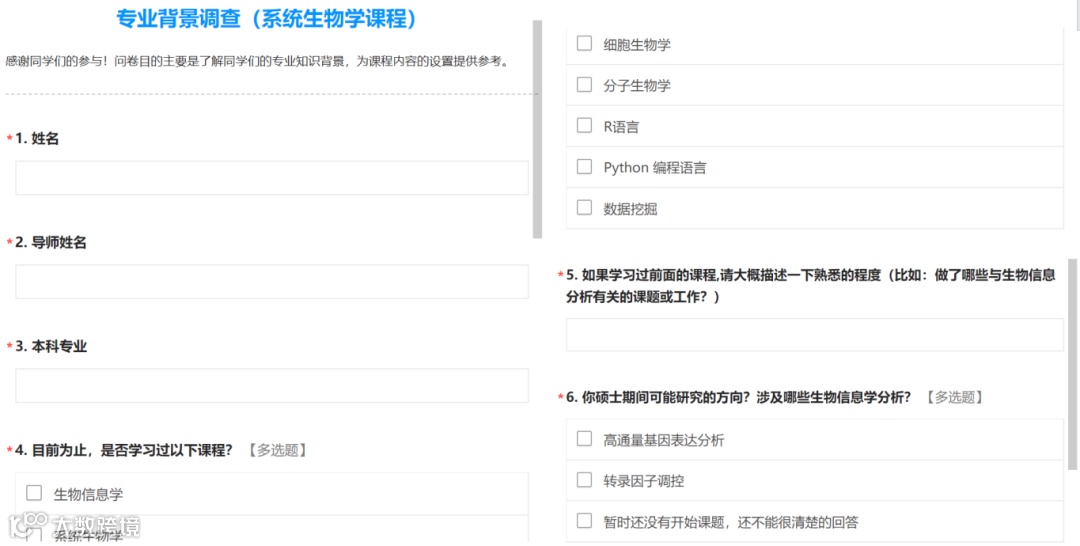Click the 3. 本科专业 question label
Screen dimensions: 1080x546
click(51, 346)
